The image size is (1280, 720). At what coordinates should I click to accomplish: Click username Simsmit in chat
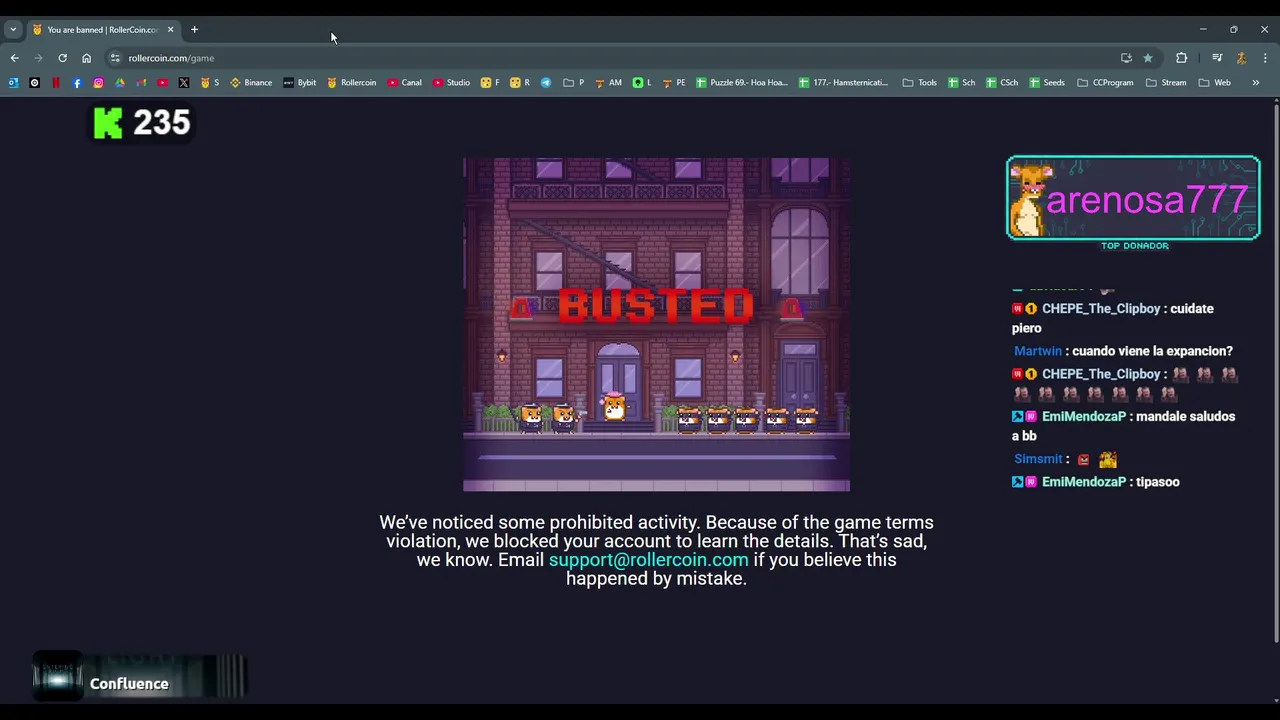click(x=1038, y=459)
